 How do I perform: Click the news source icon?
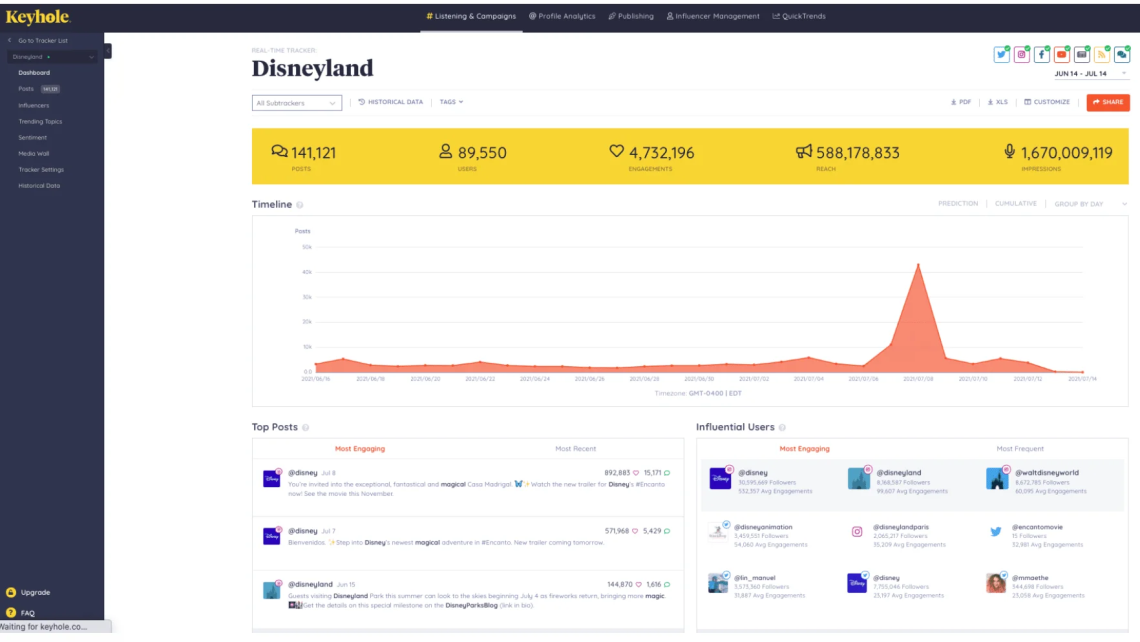coord(1081,55)
